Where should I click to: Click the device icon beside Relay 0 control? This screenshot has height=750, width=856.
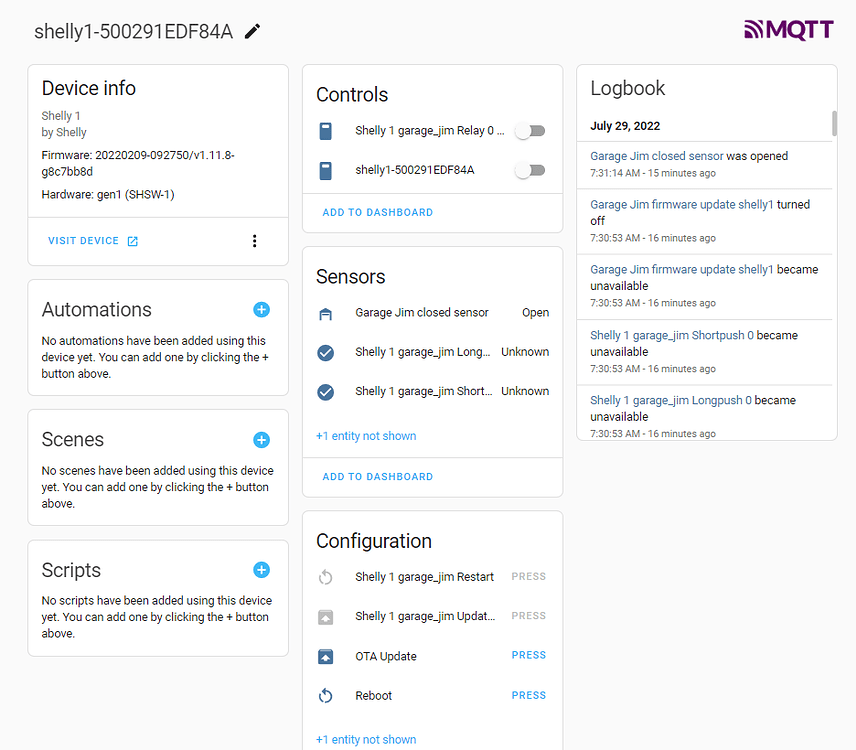[325, 131]
